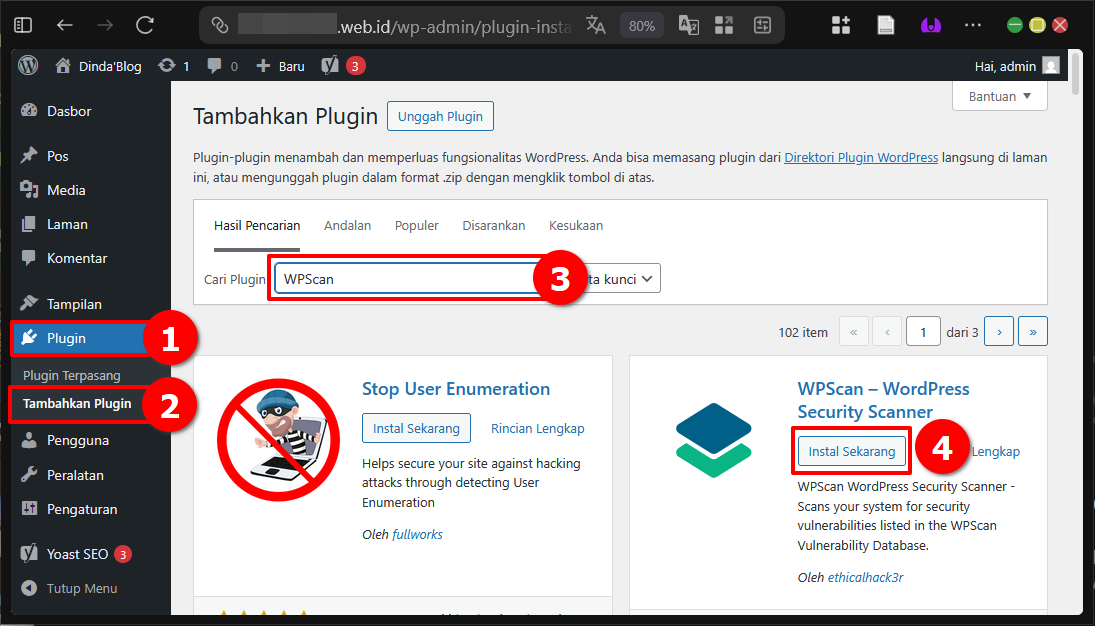Click the updates arrows icon in admin bar

click(x=167, y=65)
